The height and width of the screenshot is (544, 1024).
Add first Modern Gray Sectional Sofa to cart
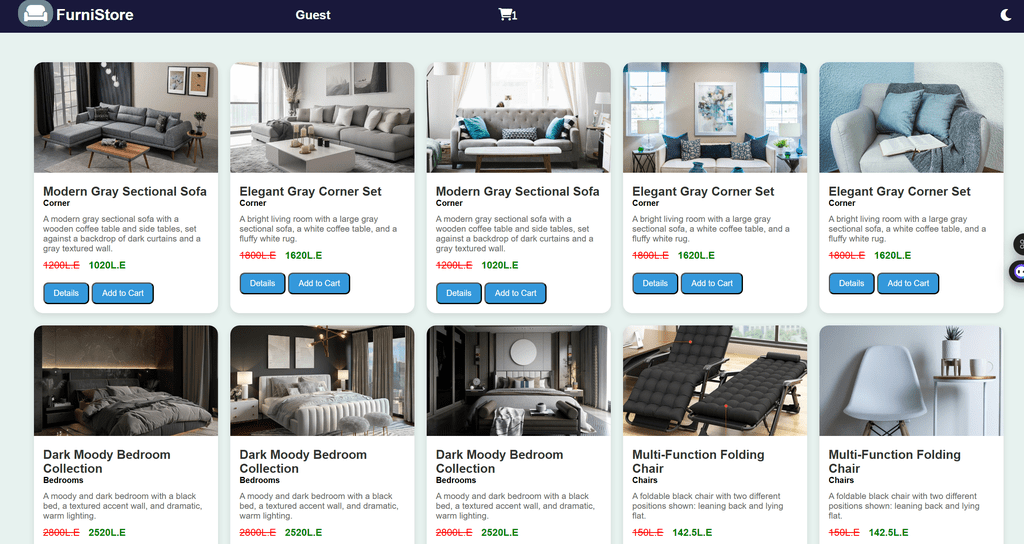tap(123, 293)
